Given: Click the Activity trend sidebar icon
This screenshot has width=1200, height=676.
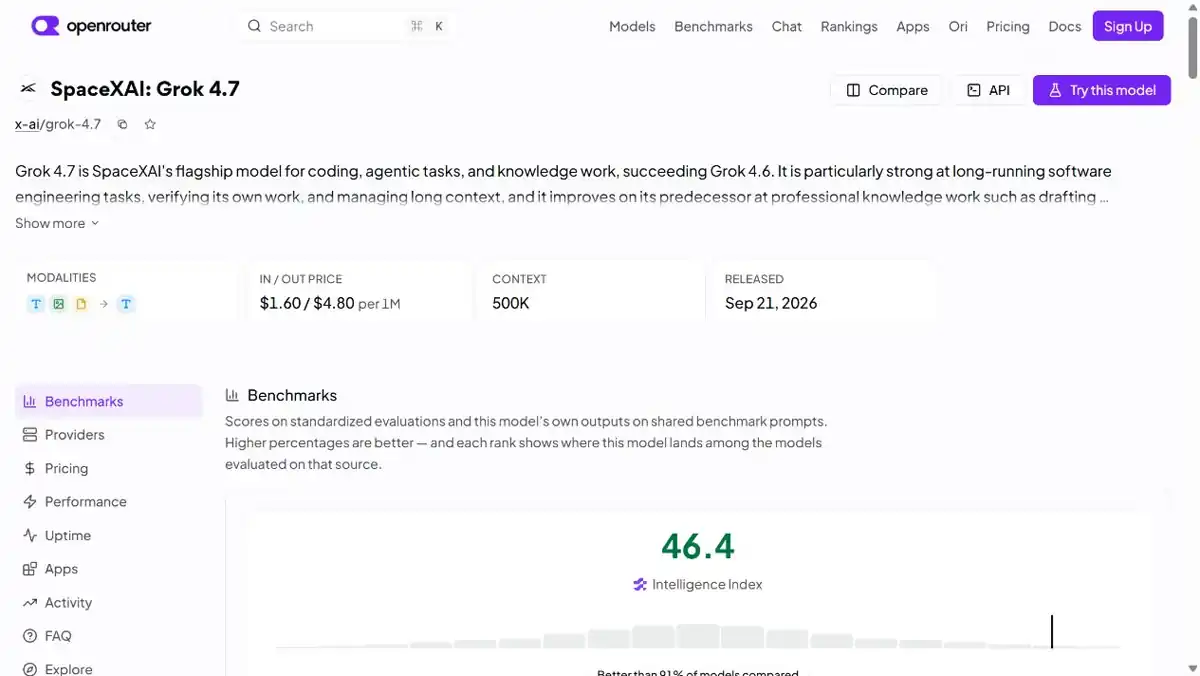Looking at the screenshot, I should (30, 602).
